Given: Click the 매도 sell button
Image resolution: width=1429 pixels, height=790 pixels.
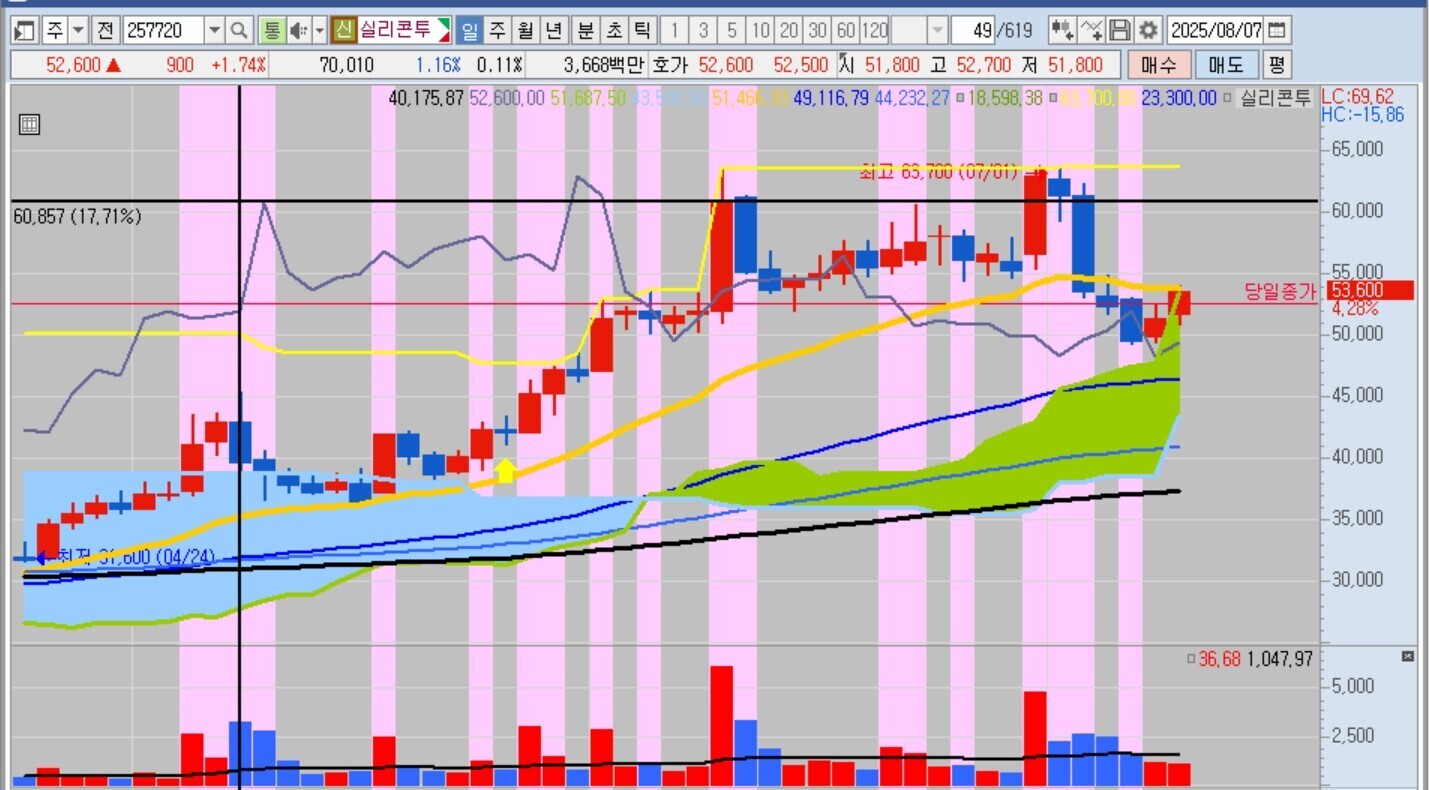Looking at the screenshot, I should 1225,66.
